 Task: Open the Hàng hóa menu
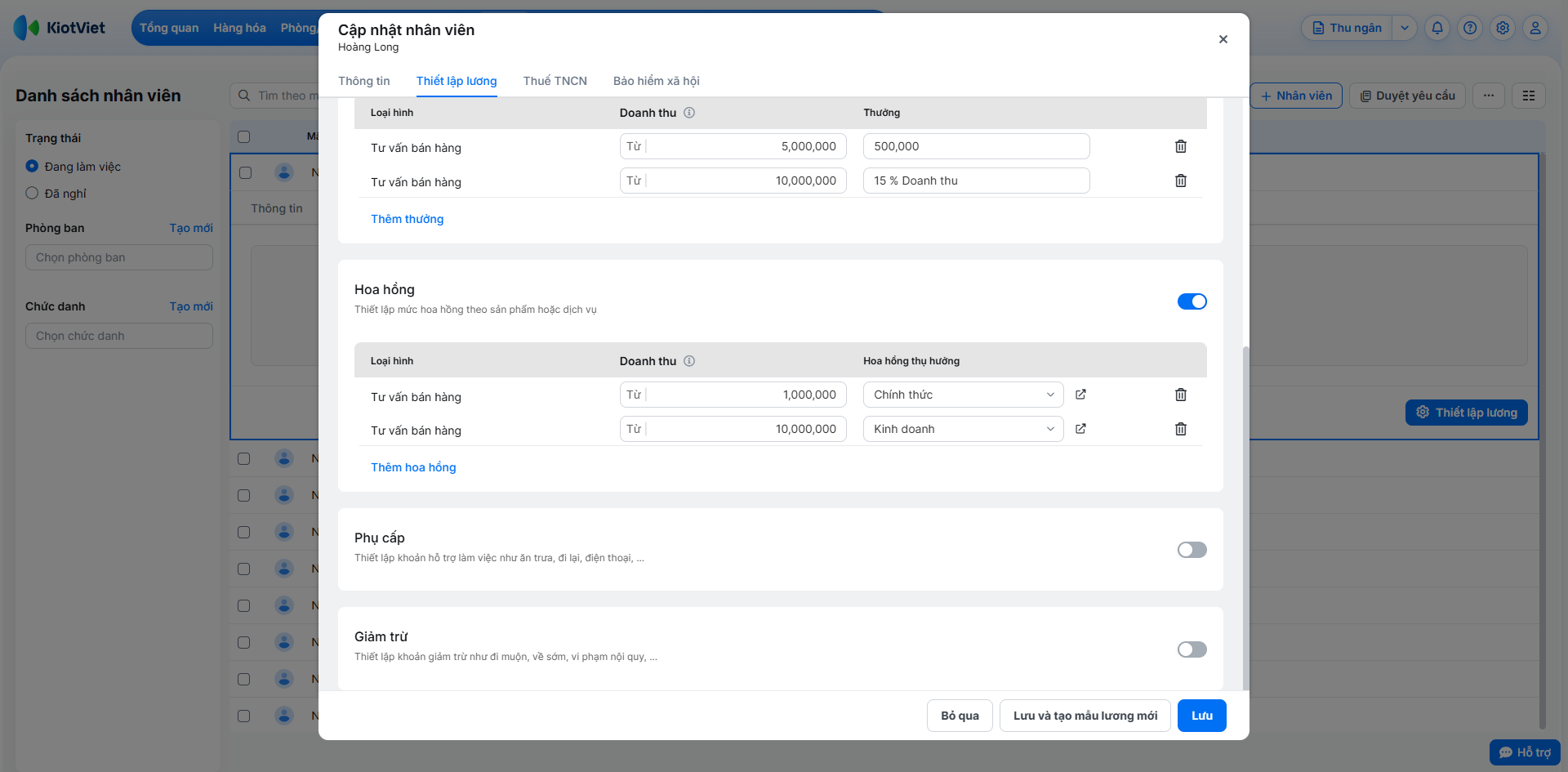[x=240, y=28]
